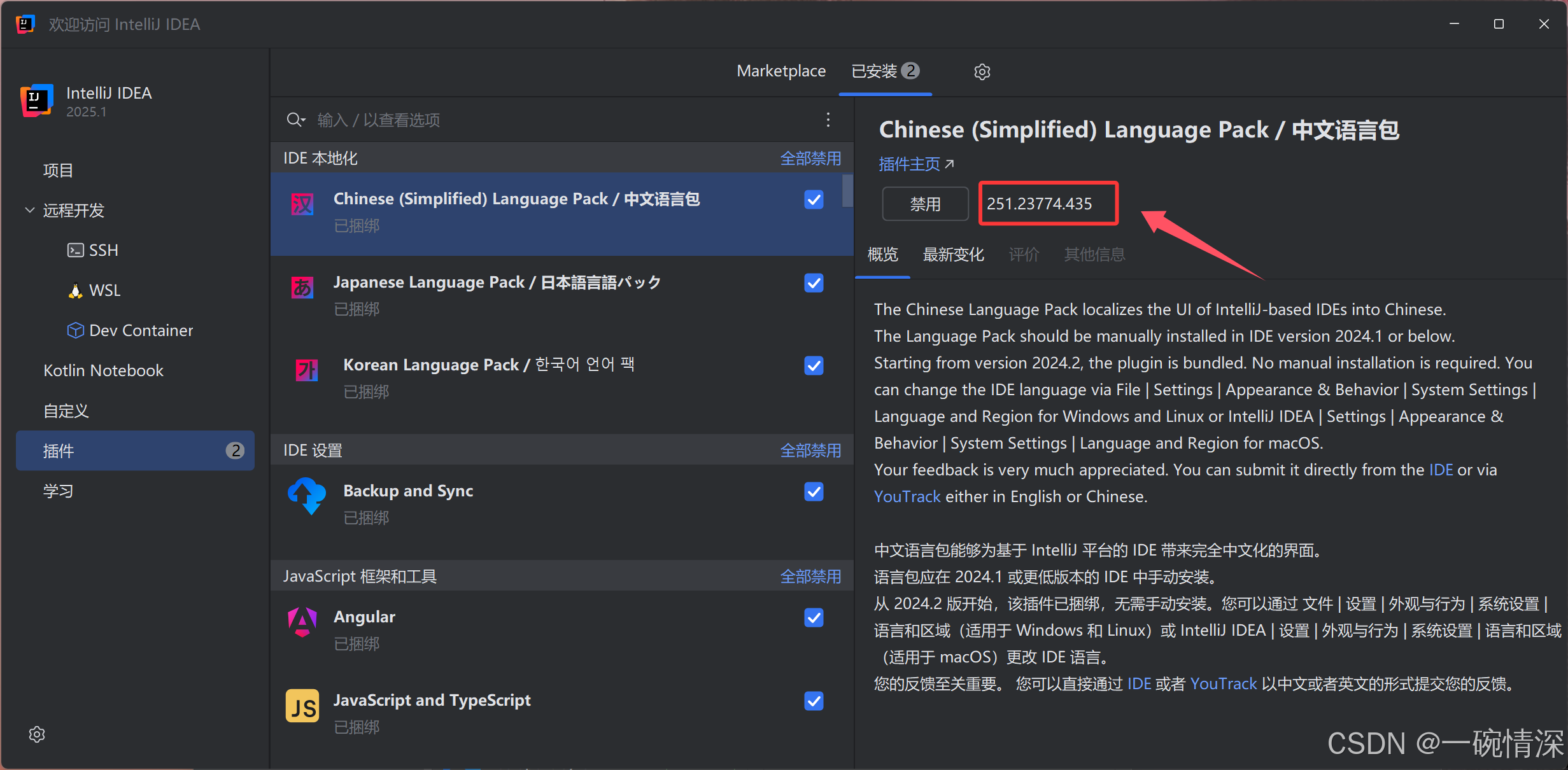Open the IDE link in Chinese description
This screenshot has width=1568, height=770.
1139,683
